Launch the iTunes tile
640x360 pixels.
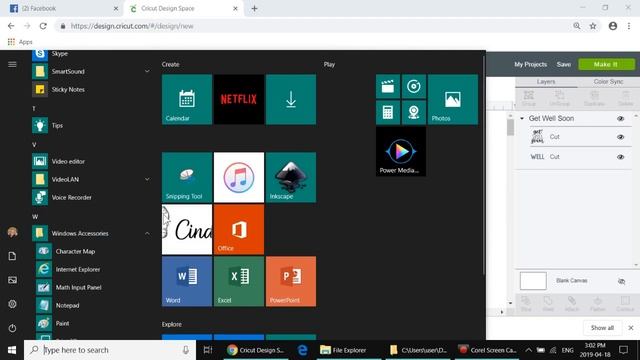coord(239,177)
